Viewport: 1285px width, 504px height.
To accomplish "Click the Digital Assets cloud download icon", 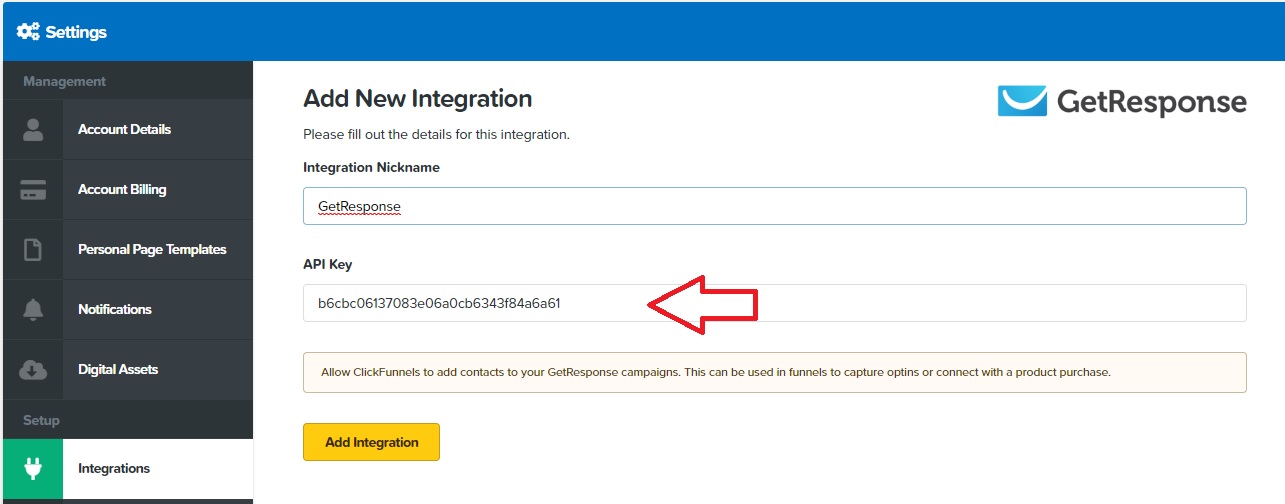I will (33, 369).
